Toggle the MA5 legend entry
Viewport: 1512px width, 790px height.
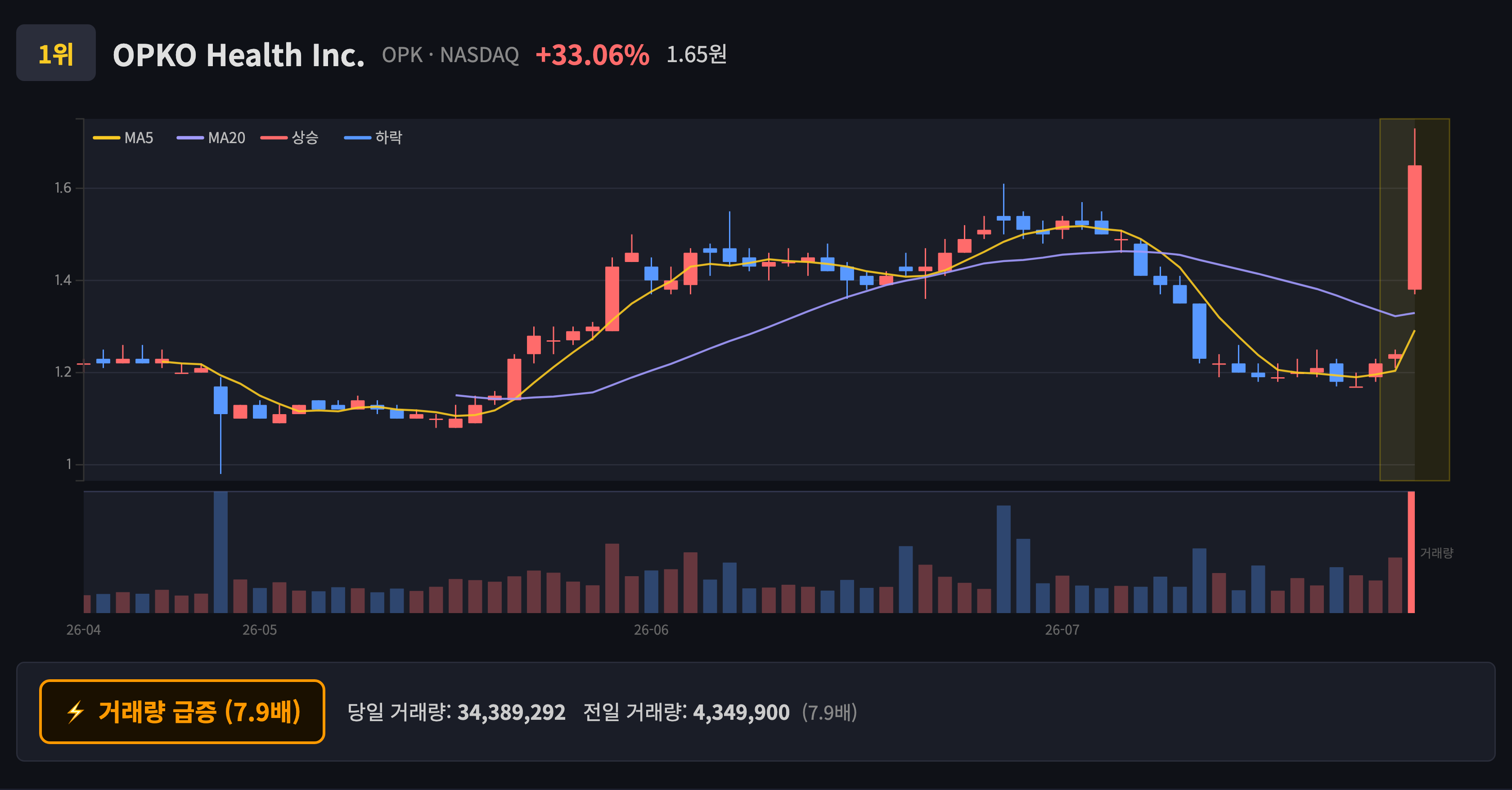point(123,138)
